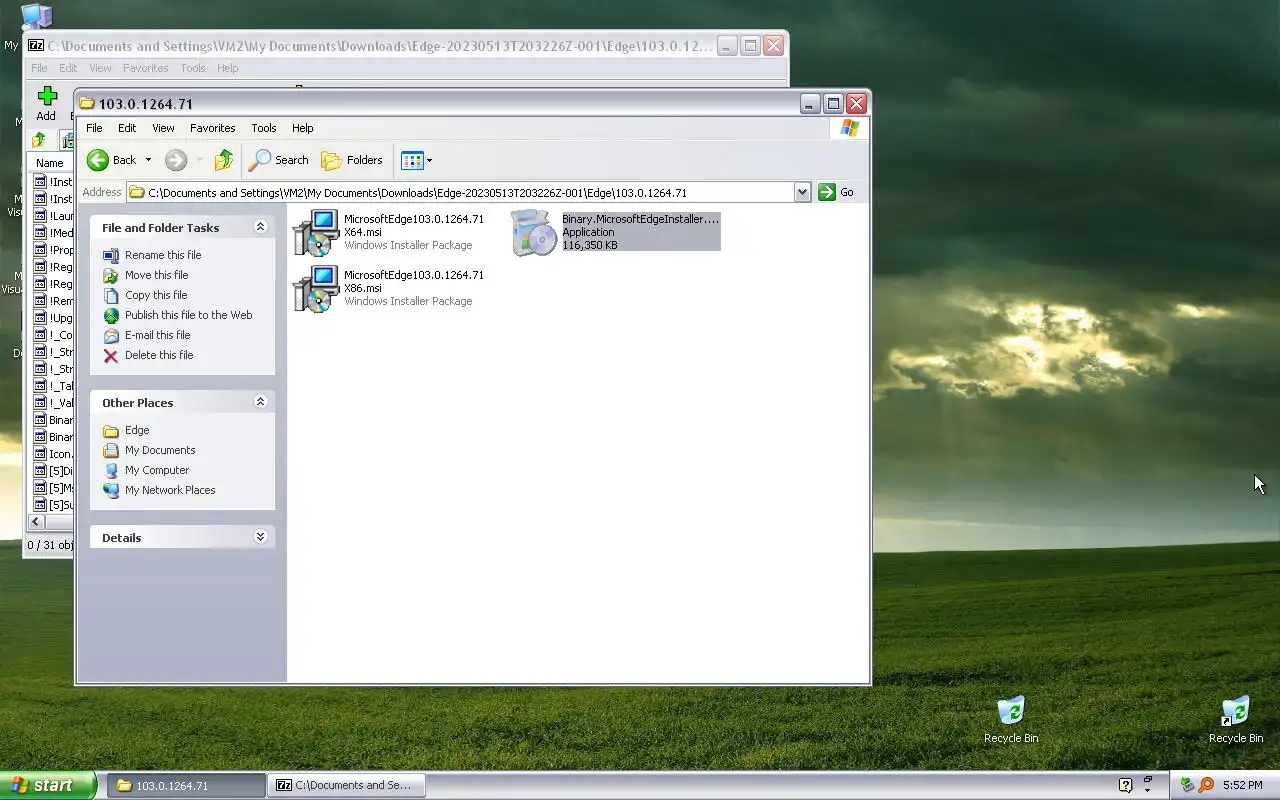Click the Back arrow in Explorer toolbar
1280x800 pixels.
coord(98,160)
